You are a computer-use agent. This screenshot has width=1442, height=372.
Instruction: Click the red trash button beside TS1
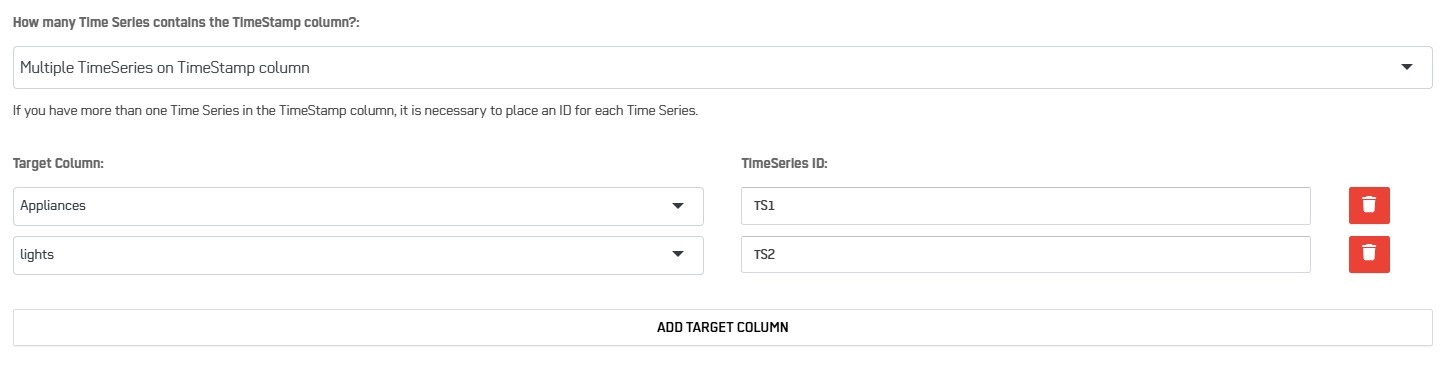click(1369, 204)
